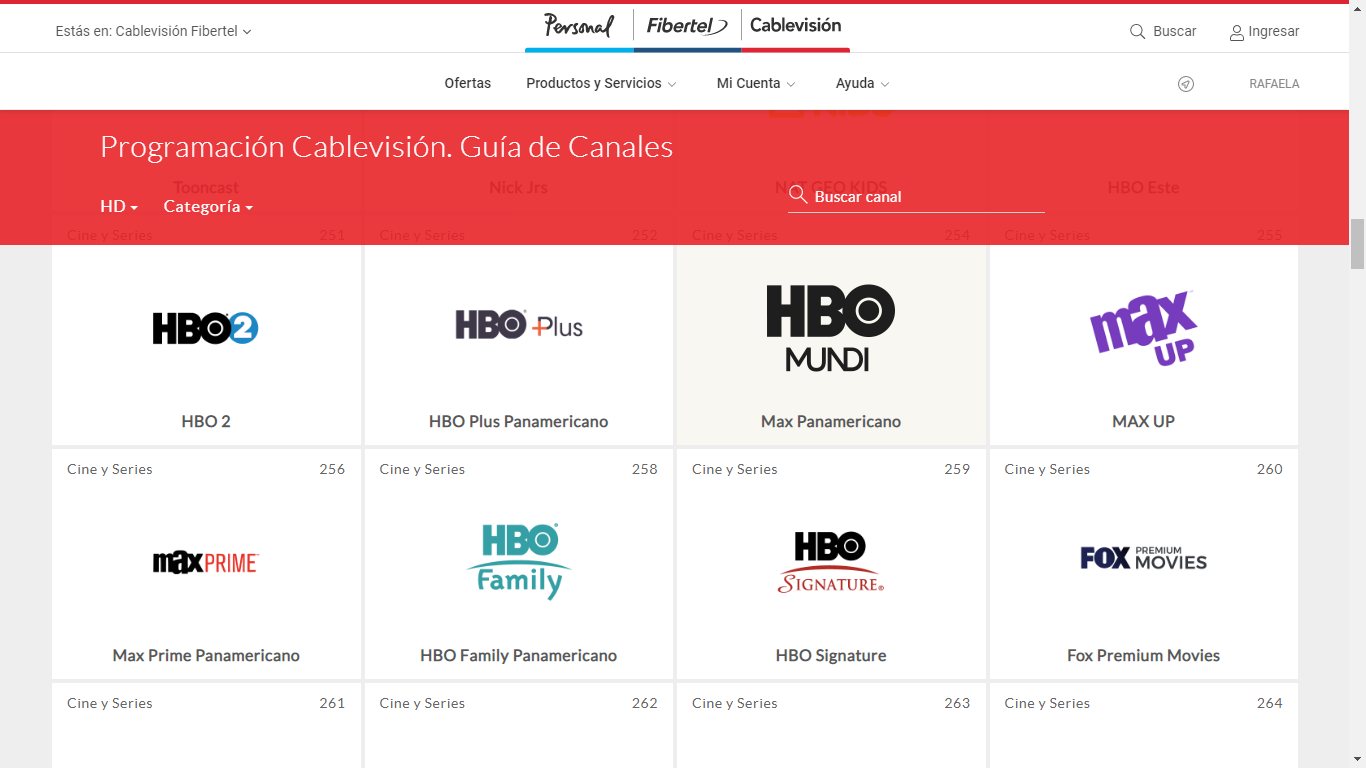1366x768 pixels.
Task: Open the MAX UP channel title
Action: 1143,421
